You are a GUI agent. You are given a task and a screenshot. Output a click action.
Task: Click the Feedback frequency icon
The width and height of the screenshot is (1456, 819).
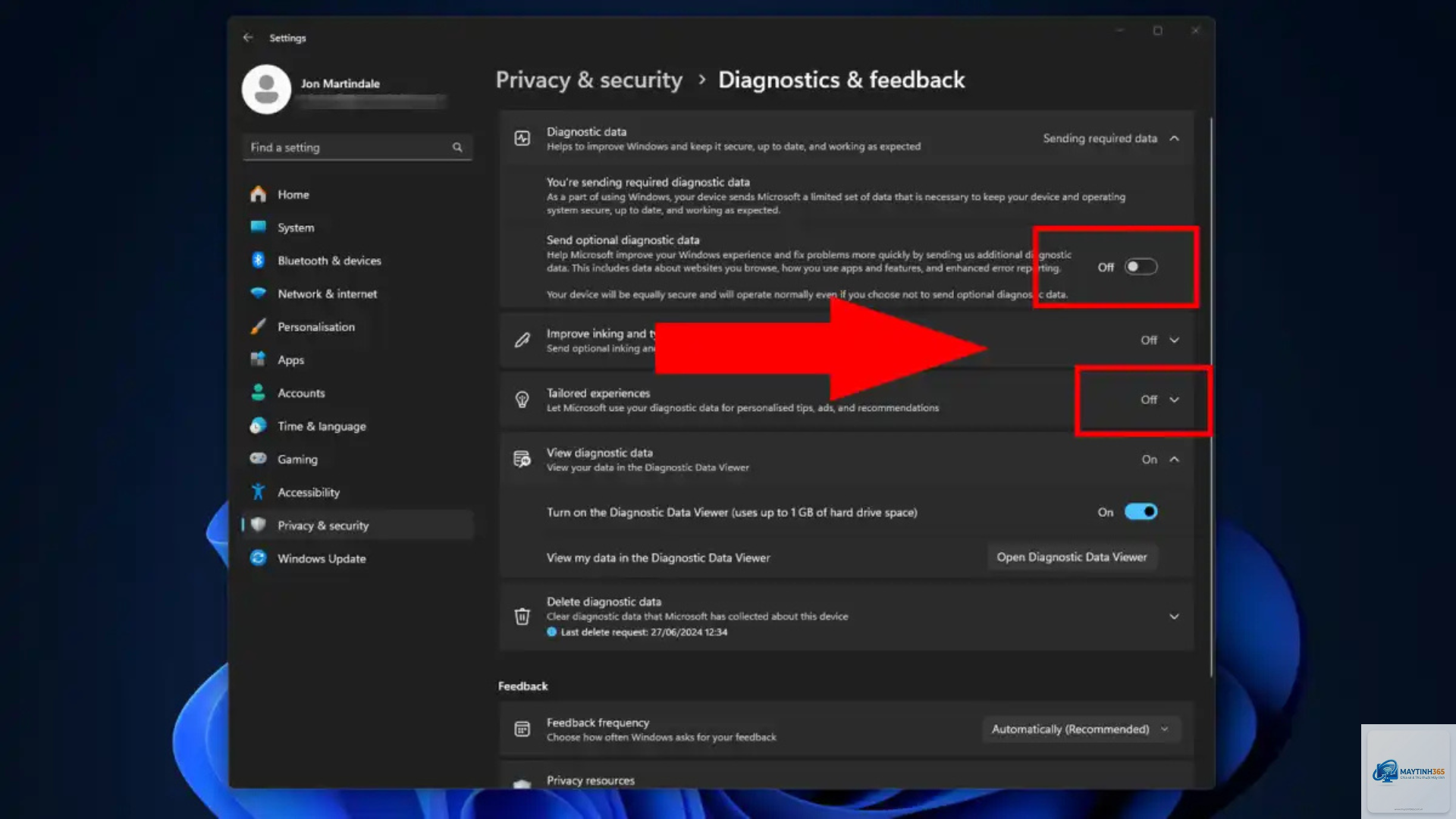point(522,729)
